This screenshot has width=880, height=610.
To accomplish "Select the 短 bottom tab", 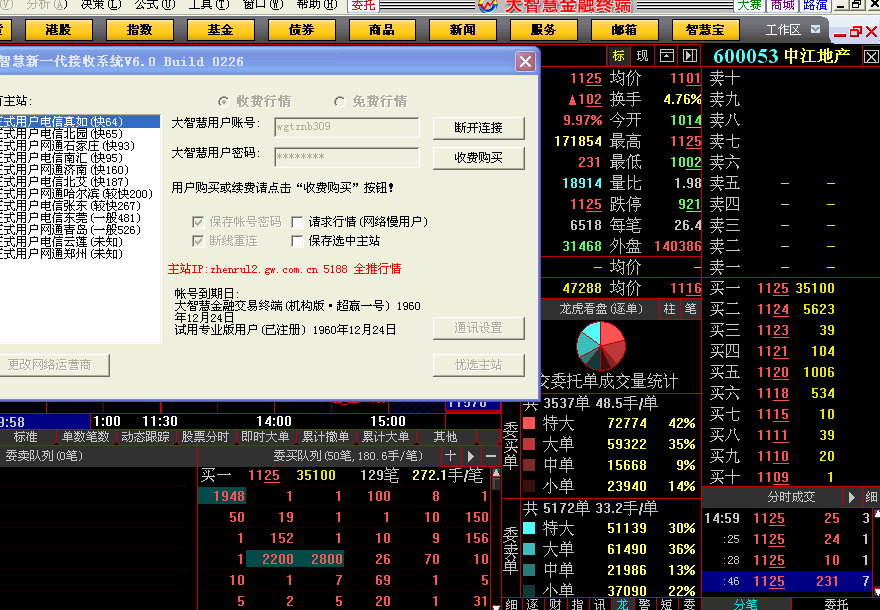I will [667, 604].
